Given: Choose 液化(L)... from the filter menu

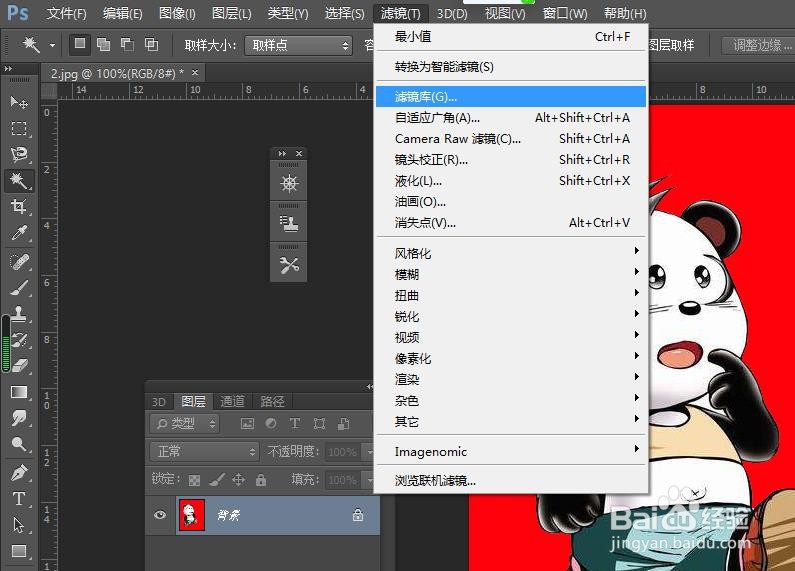Looking at the screenshot, I should click(x=511, y=181).
